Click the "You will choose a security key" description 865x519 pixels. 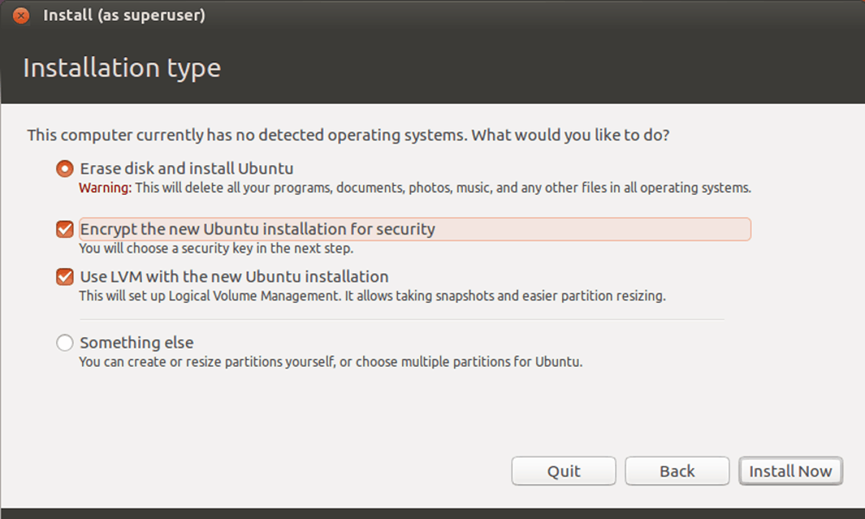click(216, 249)
